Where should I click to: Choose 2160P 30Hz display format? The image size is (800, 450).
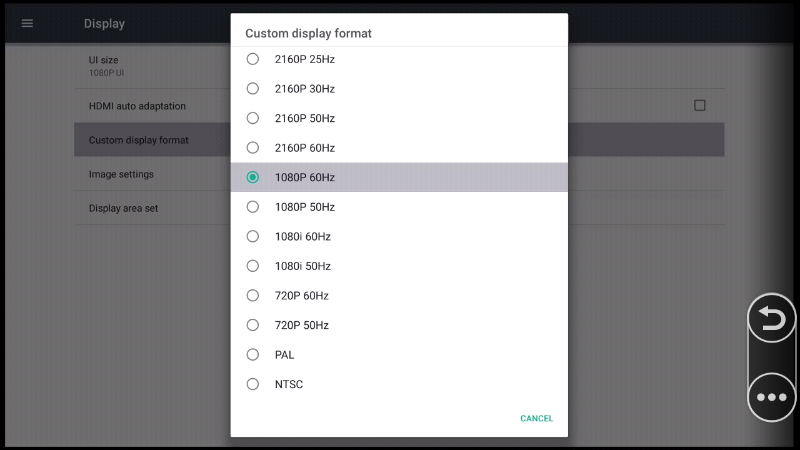(x=253, y=89)
